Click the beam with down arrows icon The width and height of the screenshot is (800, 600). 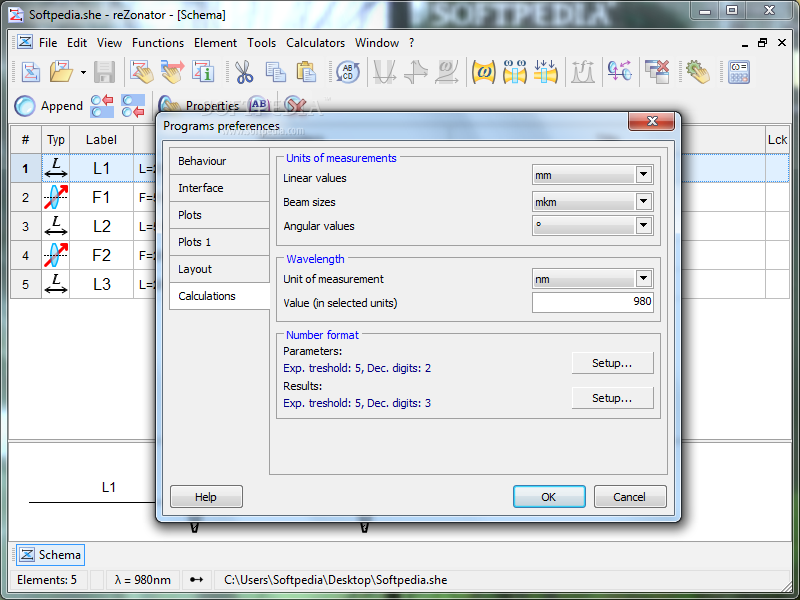545,72
